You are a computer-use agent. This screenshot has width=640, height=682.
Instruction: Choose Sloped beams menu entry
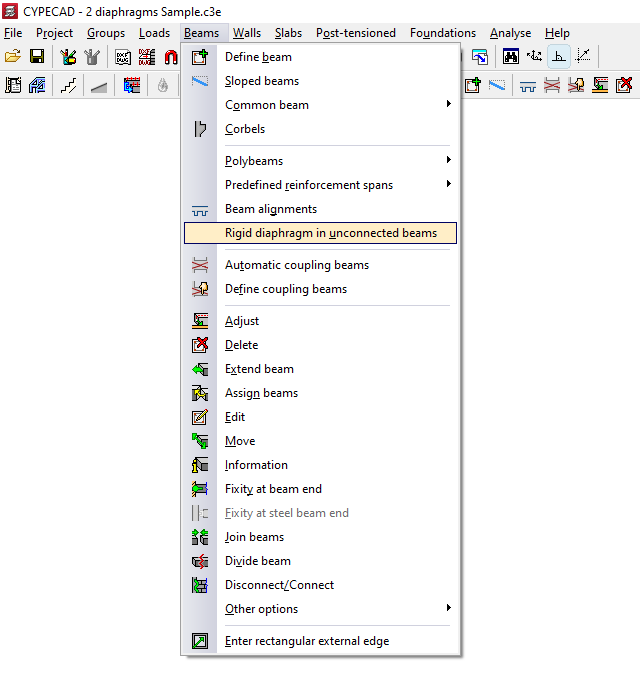point(320,81)
